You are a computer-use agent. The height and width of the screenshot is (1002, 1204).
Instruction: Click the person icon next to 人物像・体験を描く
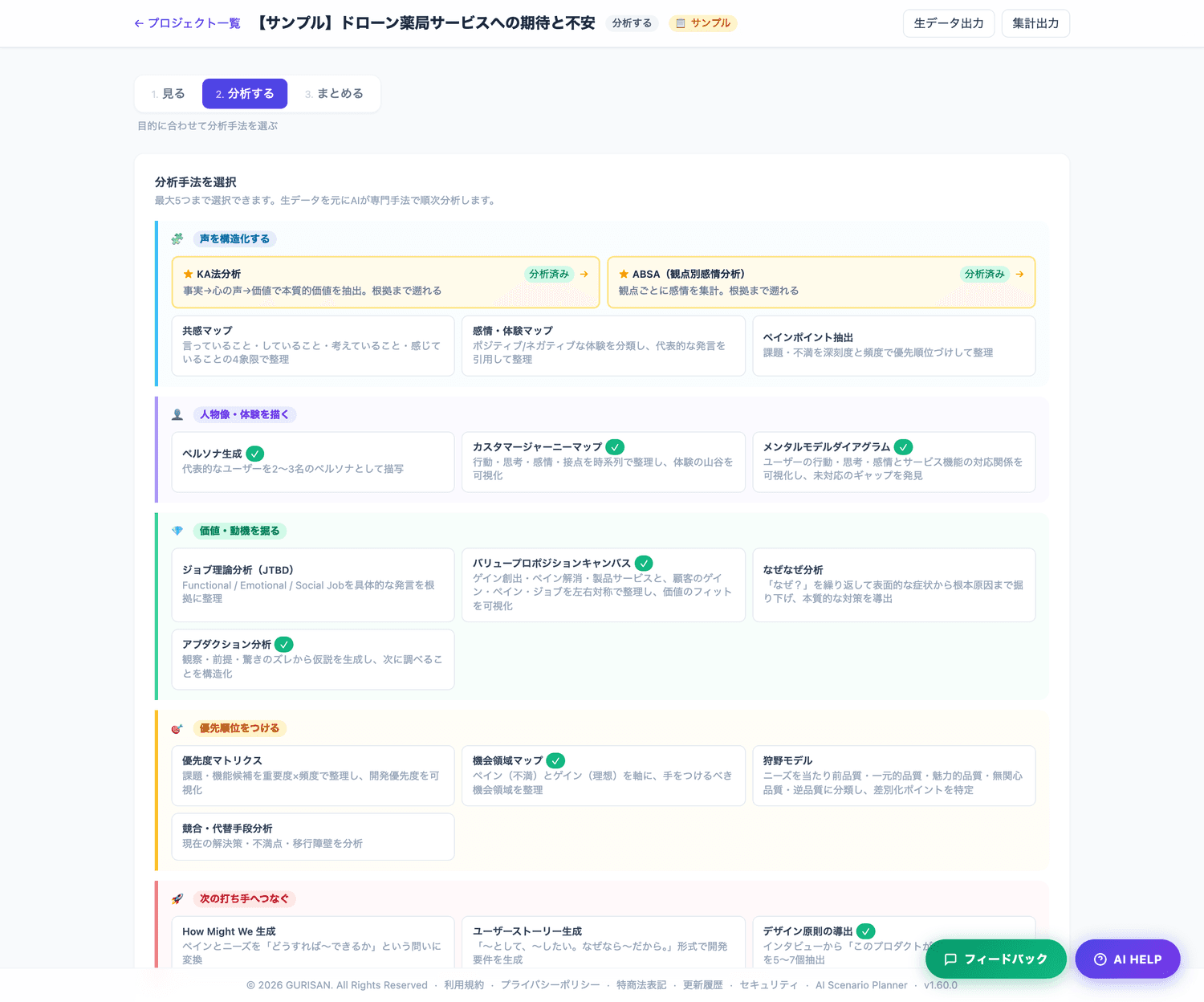pos(177,414)
